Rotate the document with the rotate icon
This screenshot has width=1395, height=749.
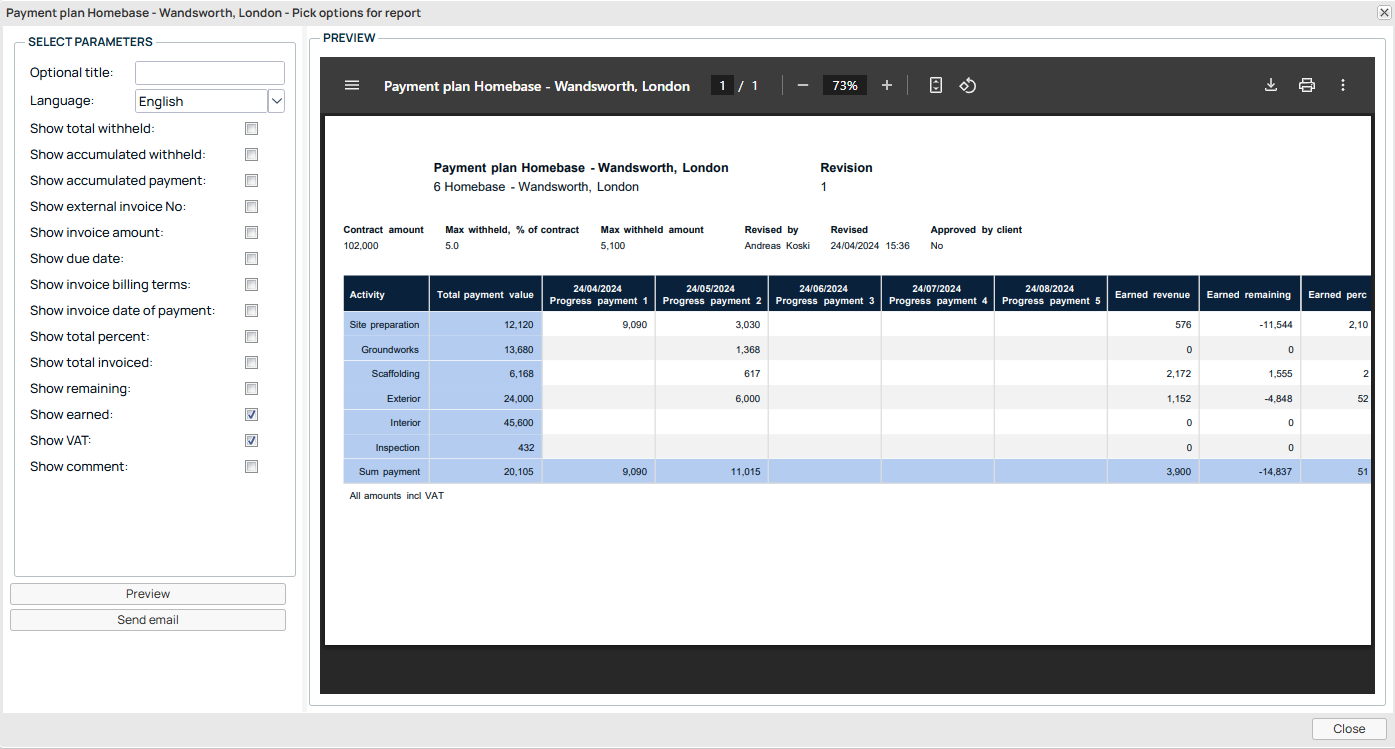click(967, 85)
